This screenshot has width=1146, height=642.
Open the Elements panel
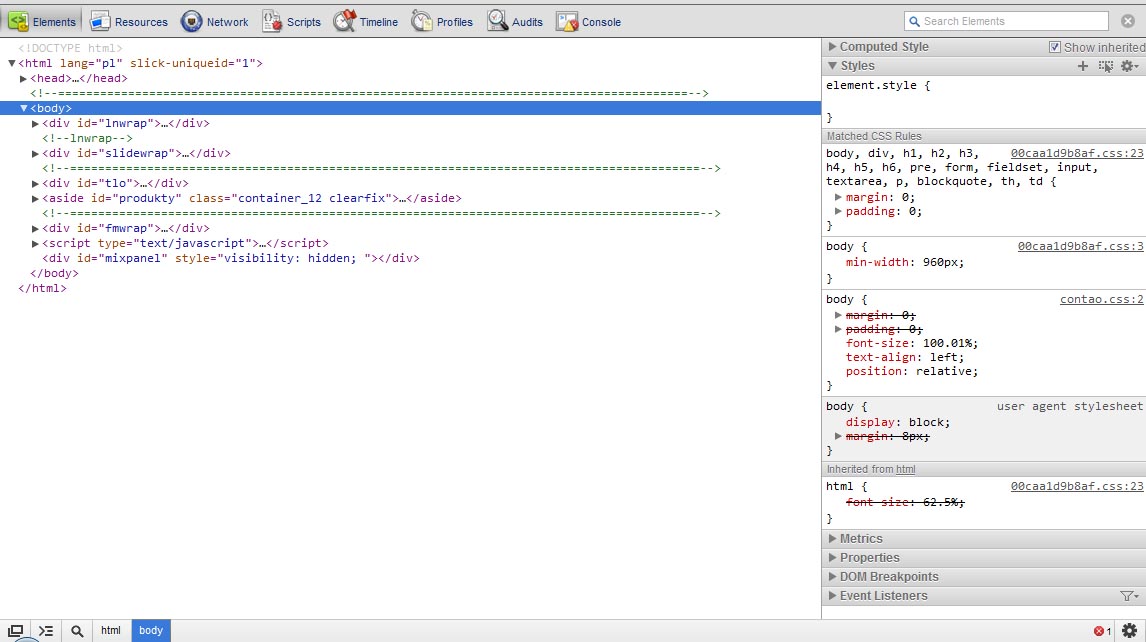(42, 21)
